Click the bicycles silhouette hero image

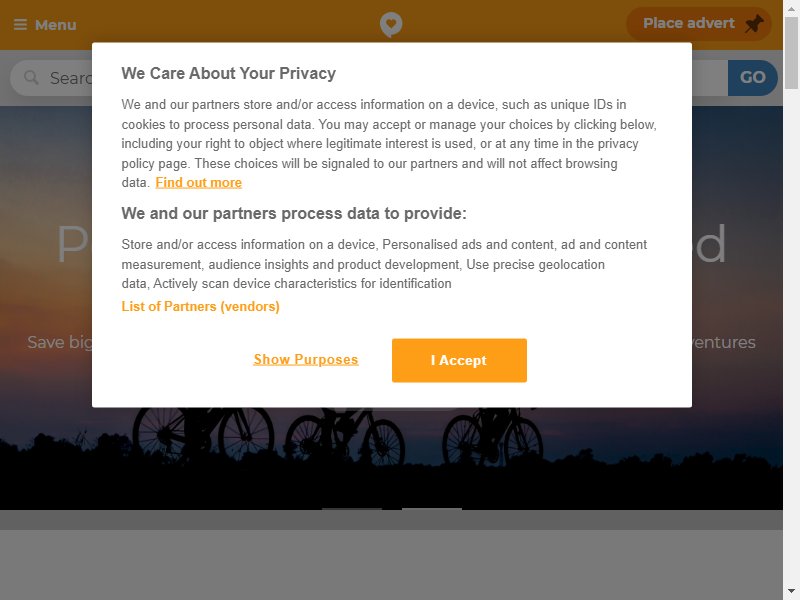pyautogui.click(x=391, y=459)
